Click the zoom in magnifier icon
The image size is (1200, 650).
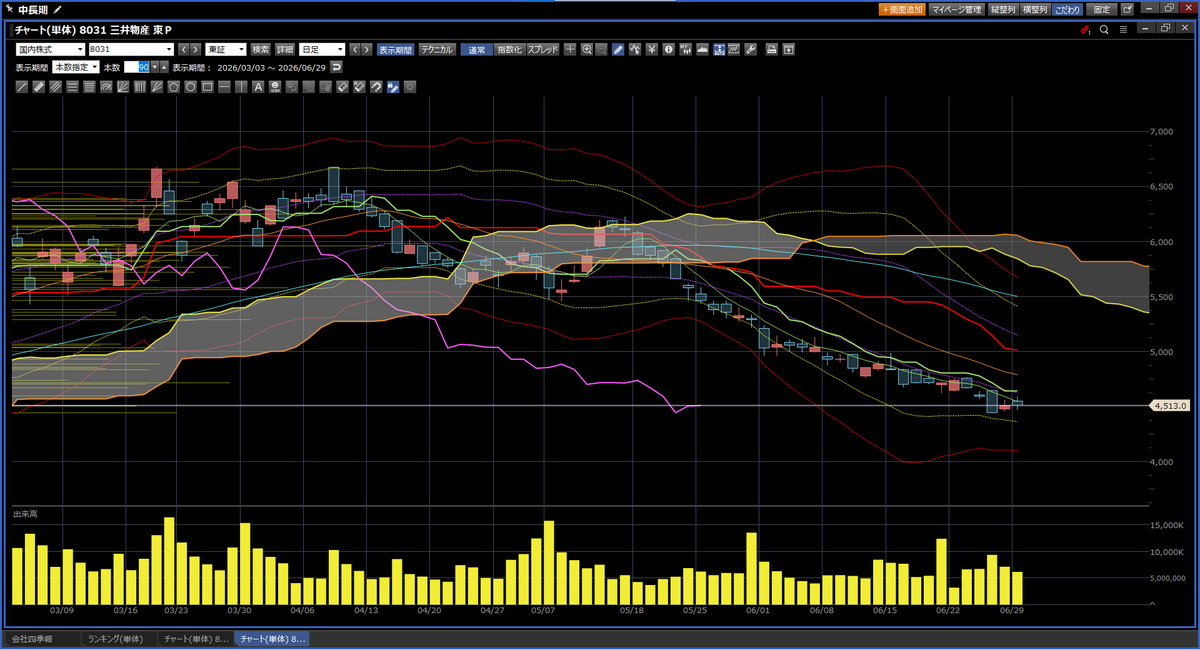586,49
